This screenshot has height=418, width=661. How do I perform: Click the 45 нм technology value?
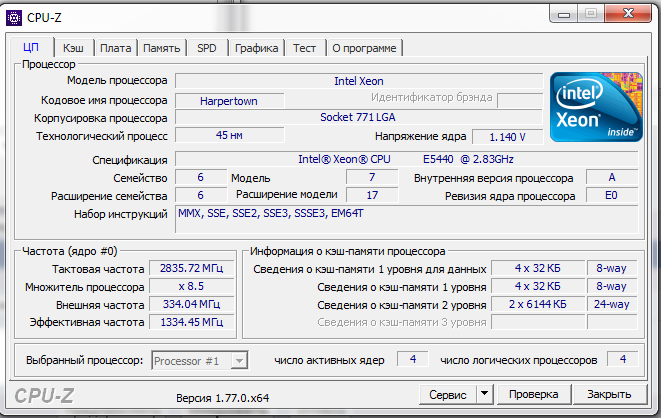[229, 135]
